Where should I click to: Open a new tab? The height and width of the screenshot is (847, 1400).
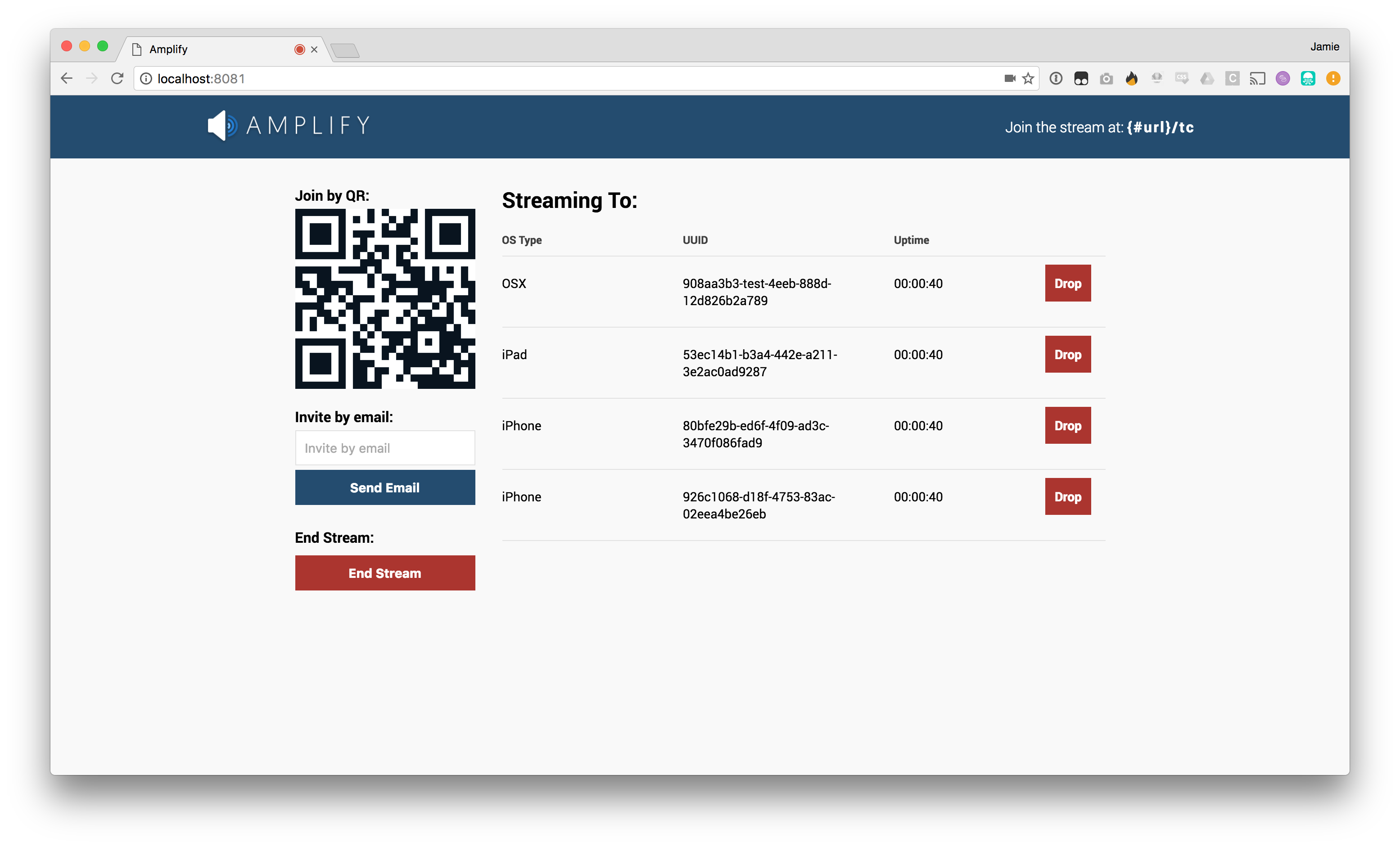[345, 50]
